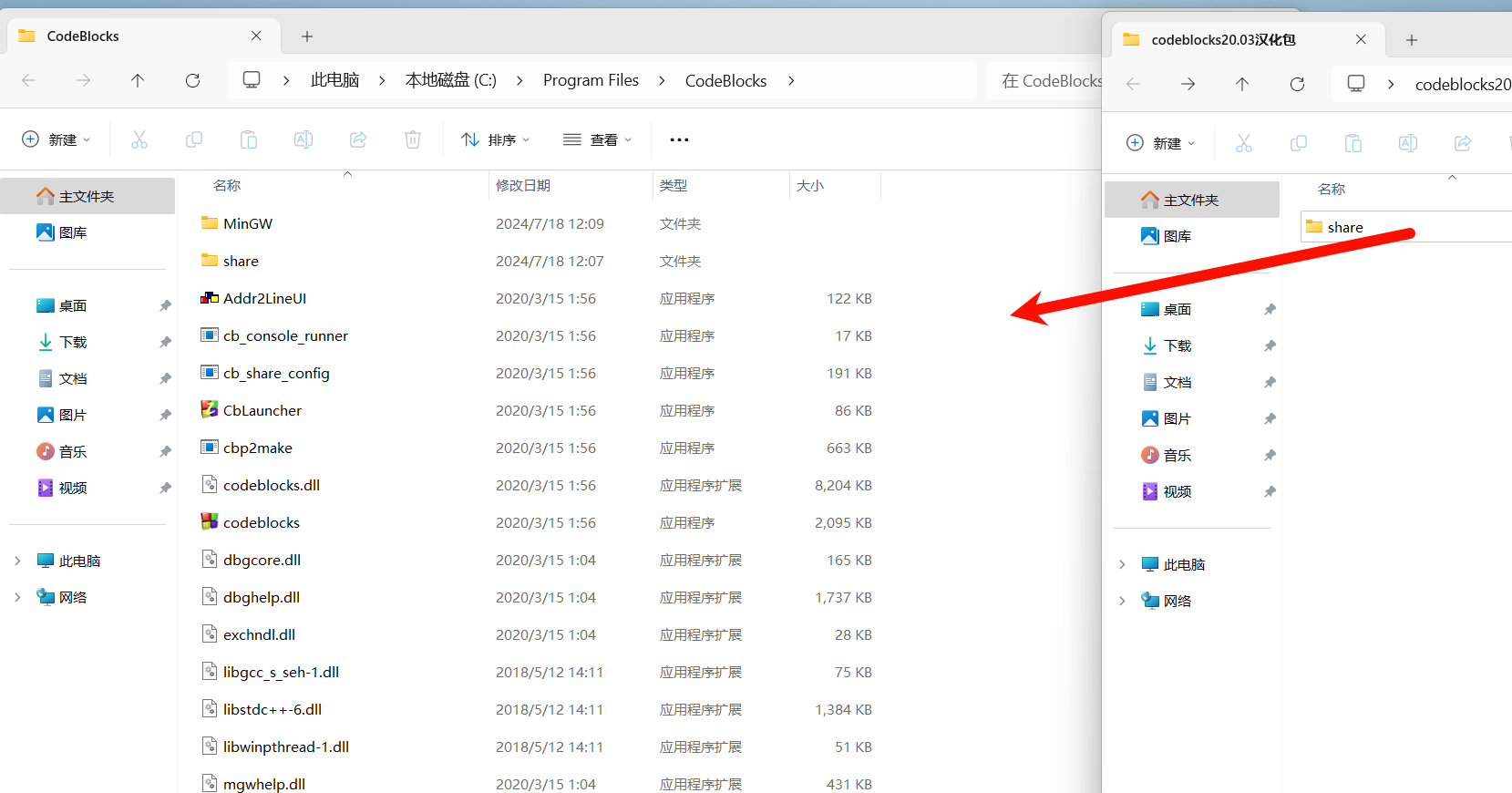
Task: Refresh the 汉化包 window
Action: coord(1297,84)
